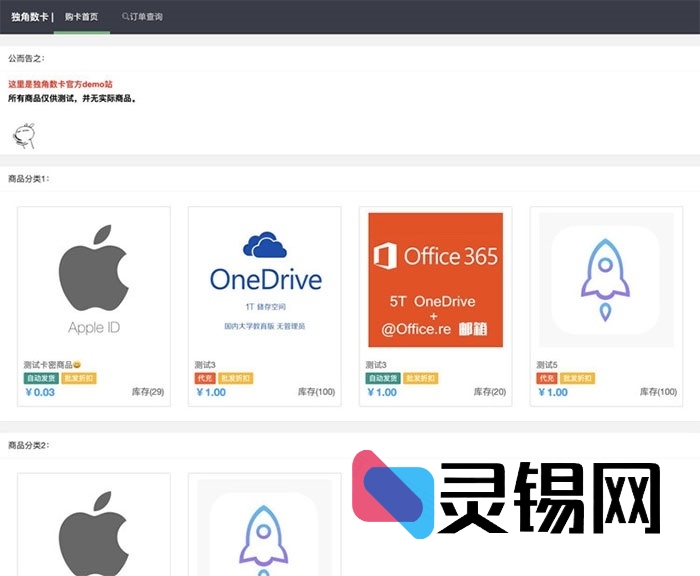Click the 独角数卡 site brand
Screen dimensions: 700x576
pos(29,17)
